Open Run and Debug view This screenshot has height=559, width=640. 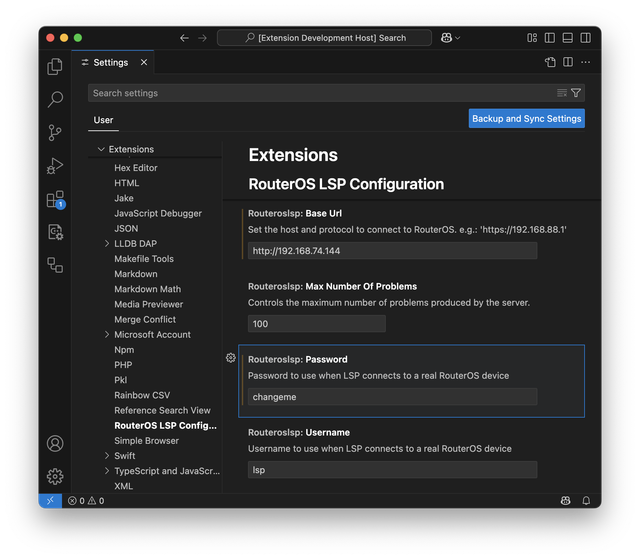tap(55, 166)
